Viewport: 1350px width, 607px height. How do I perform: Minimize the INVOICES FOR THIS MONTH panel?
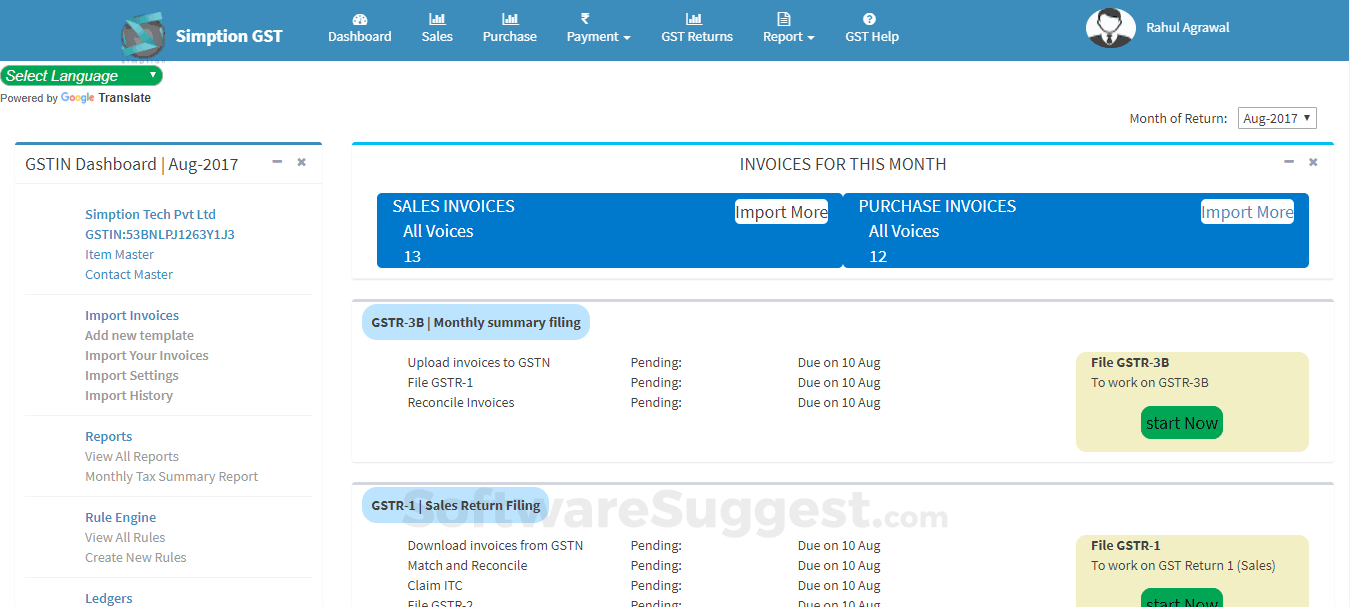tap(1289, 161)
